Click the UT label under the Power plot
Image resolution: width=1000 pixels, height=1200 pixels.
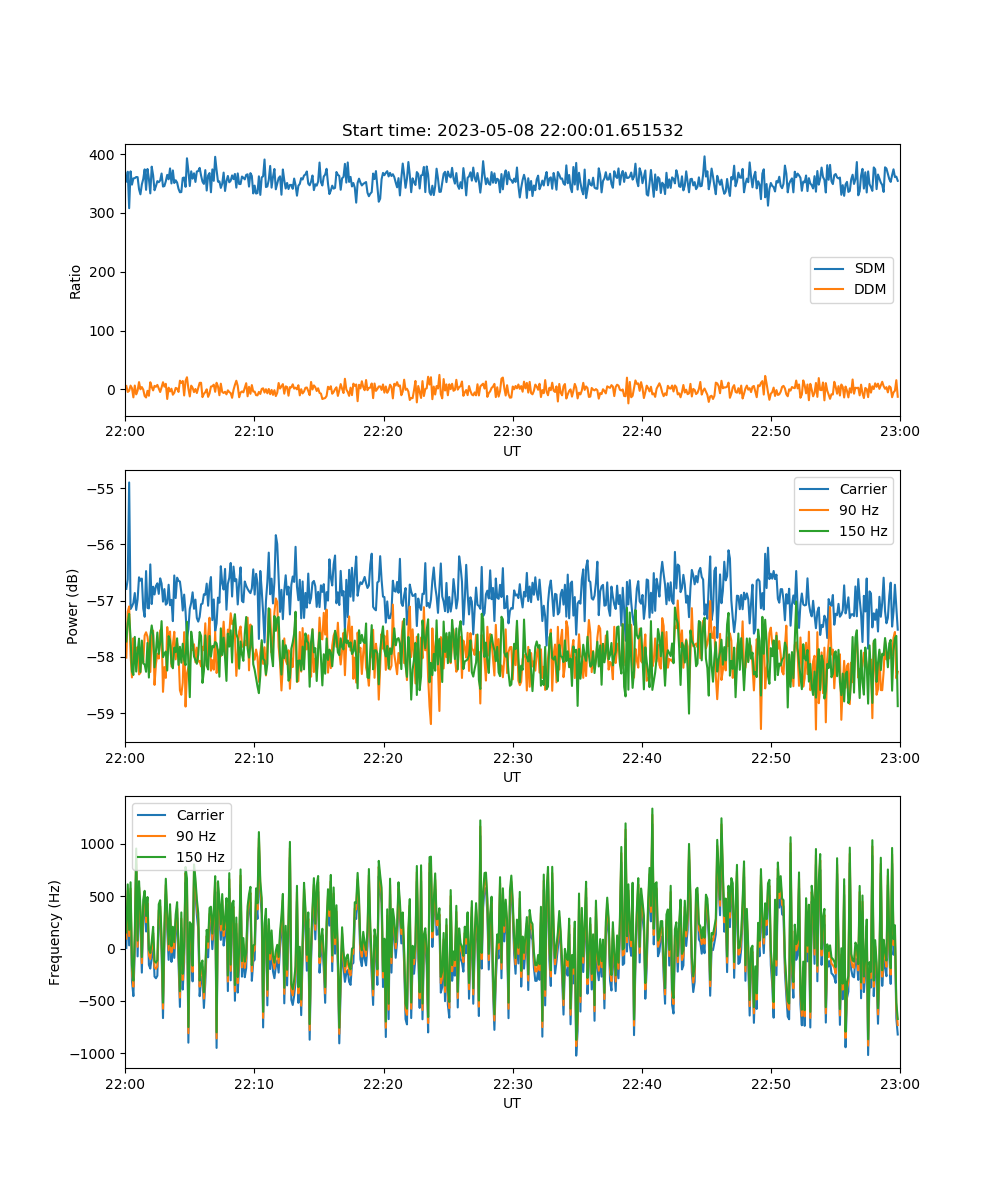(x=512, y=777)
